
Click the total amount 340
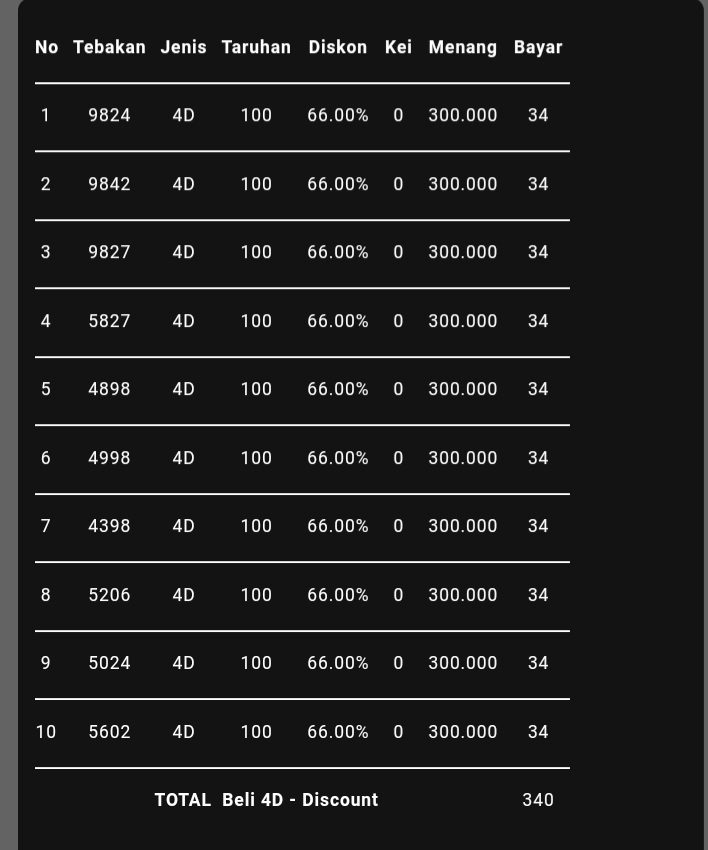point(538,800)
